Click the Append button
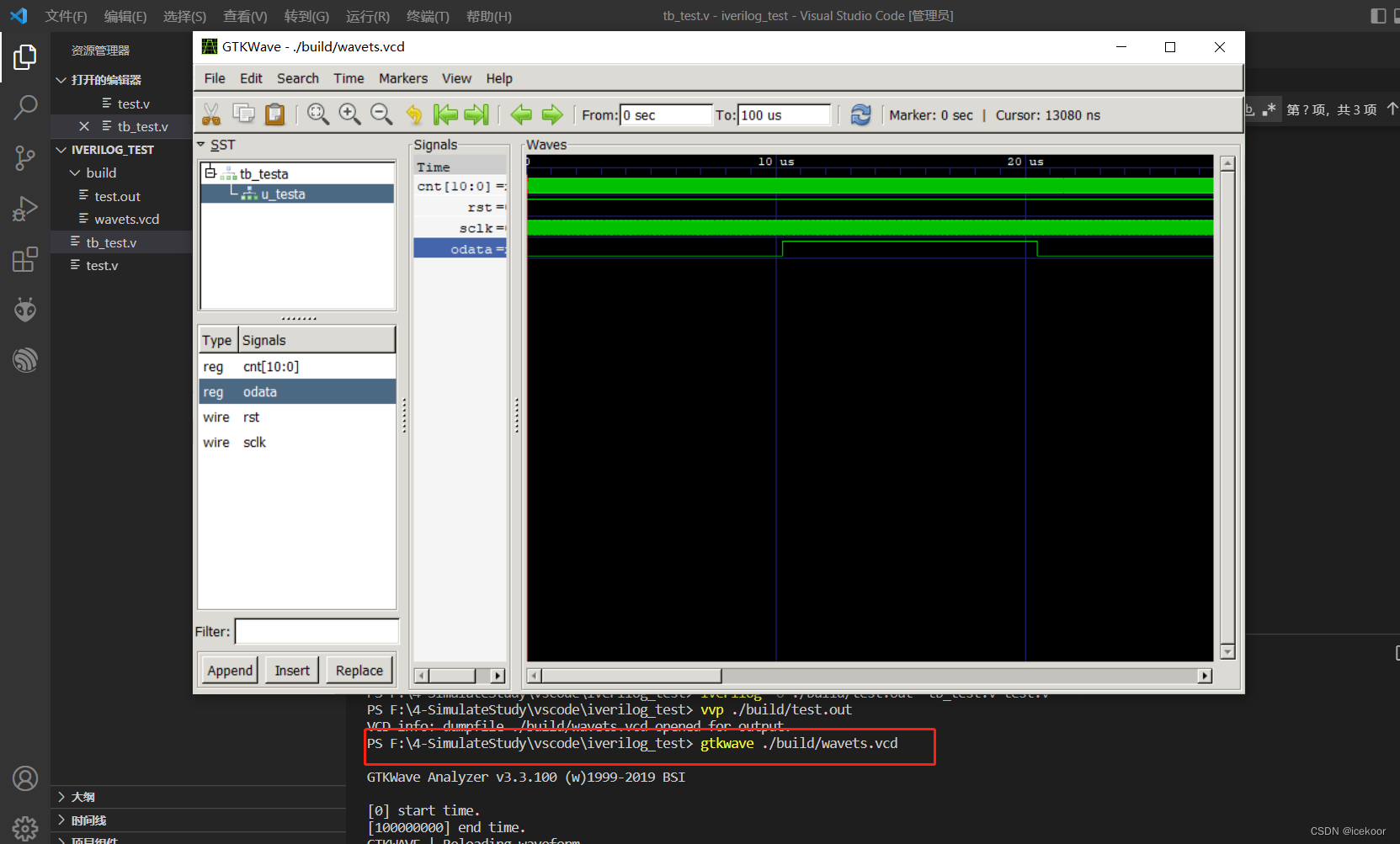 pos(230,671)
